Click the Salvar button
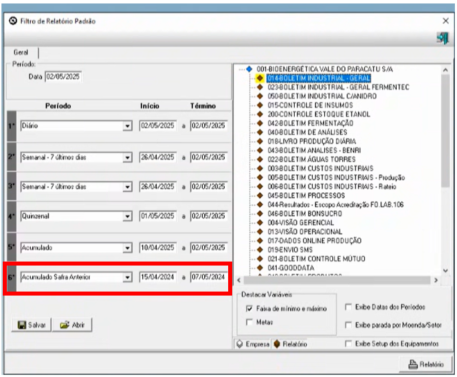This screenshot has width=457, height=377. [31, 325]
